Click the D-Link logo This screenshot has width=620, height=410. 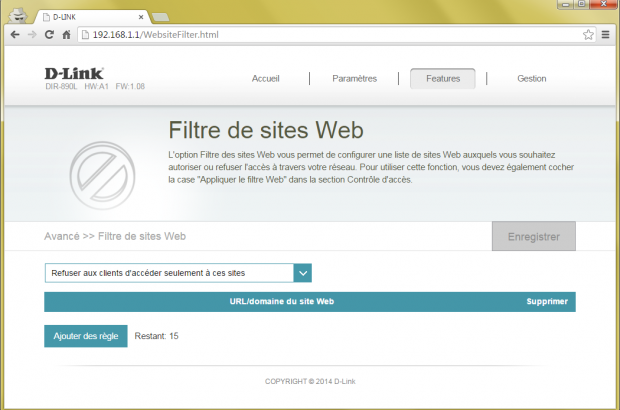74,73
